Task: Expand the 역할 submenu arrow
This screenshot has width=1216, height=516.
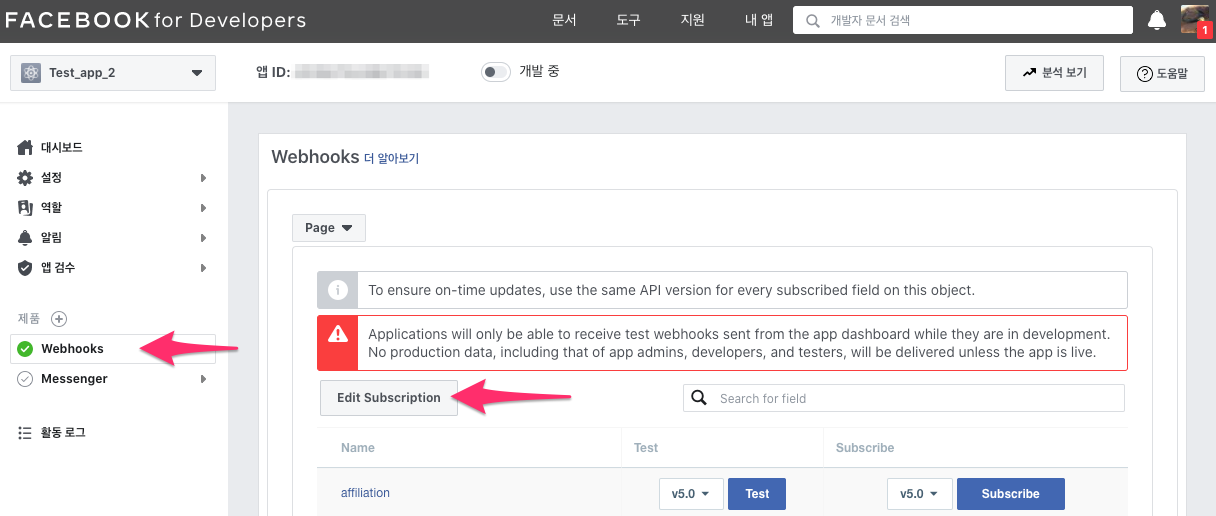Action: [203, 208]
